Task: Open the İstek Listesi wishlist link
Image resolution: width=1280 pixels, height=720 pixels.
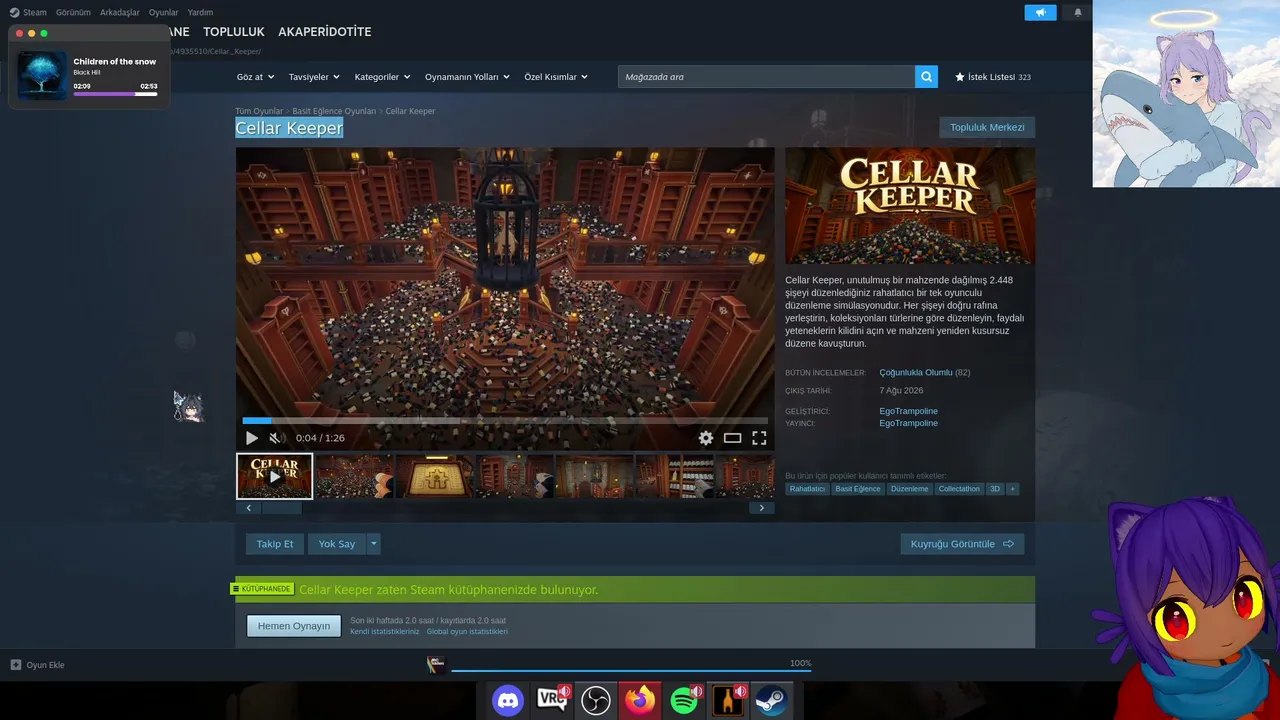Action: click(993, 77)
